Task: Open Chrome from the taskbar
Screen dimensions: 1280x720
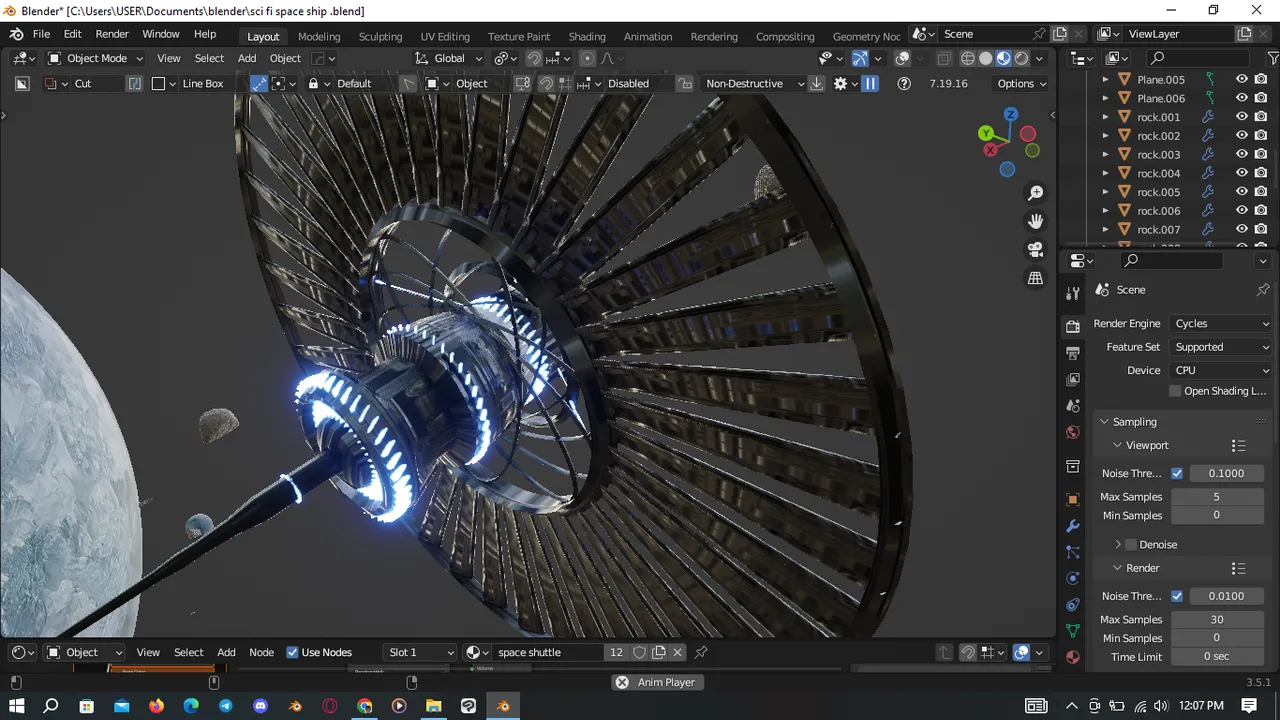Action: [364, 706]
